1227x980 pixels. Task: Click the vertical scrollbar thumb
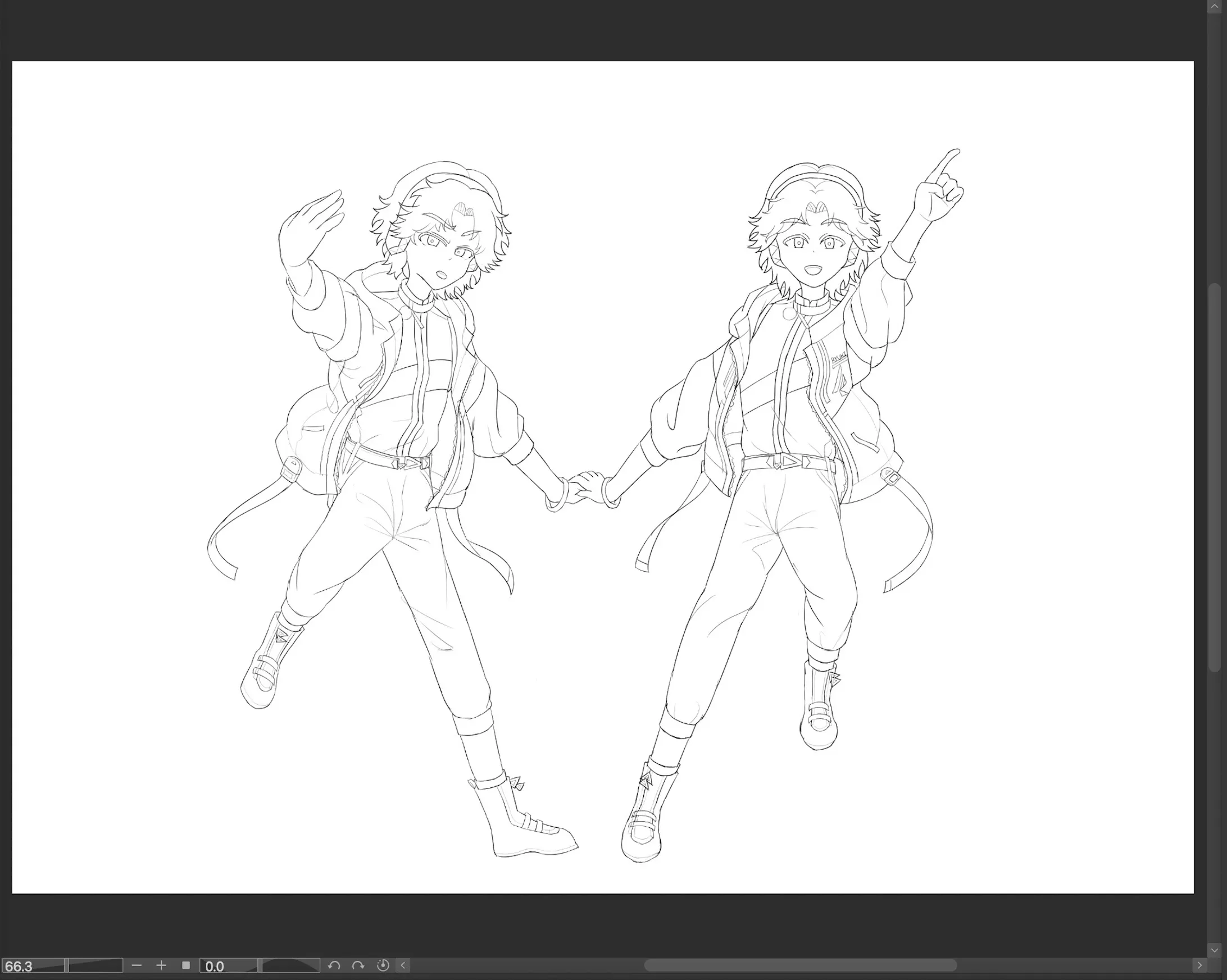pos(1215,478)
